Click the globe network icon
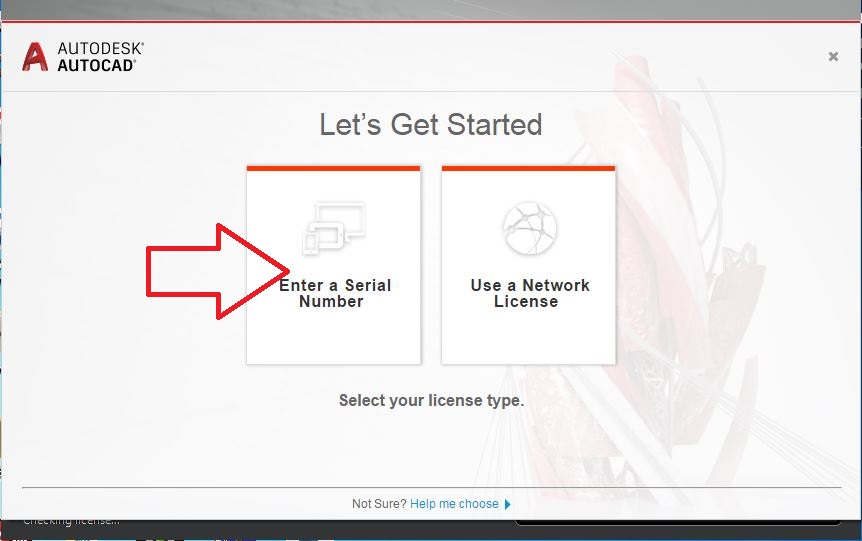This screenshot has height=541, width=862. pyautogui.click(x=529, y=228)
